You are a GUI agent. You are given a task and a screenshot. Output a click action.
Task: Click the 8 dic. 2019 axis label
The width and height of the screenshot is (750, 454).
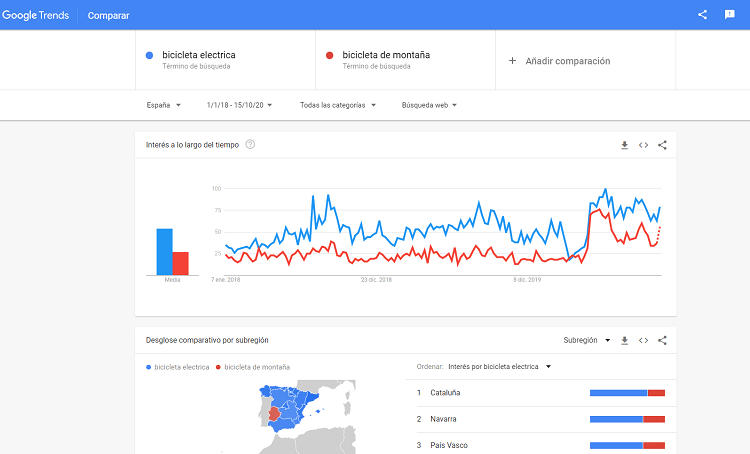(x=527, y=280)
